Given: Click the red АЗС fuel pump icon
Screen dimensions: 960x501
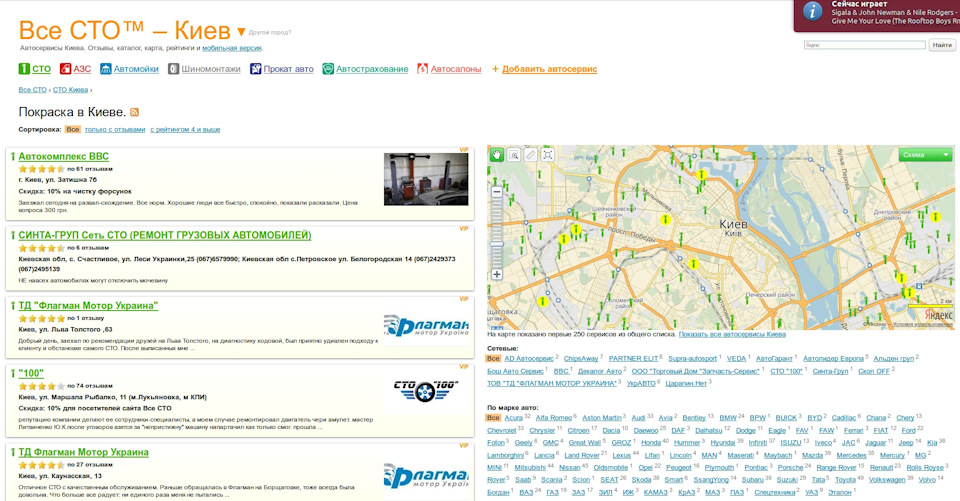Looking at the screenshot, I should (x=66, y=69).
